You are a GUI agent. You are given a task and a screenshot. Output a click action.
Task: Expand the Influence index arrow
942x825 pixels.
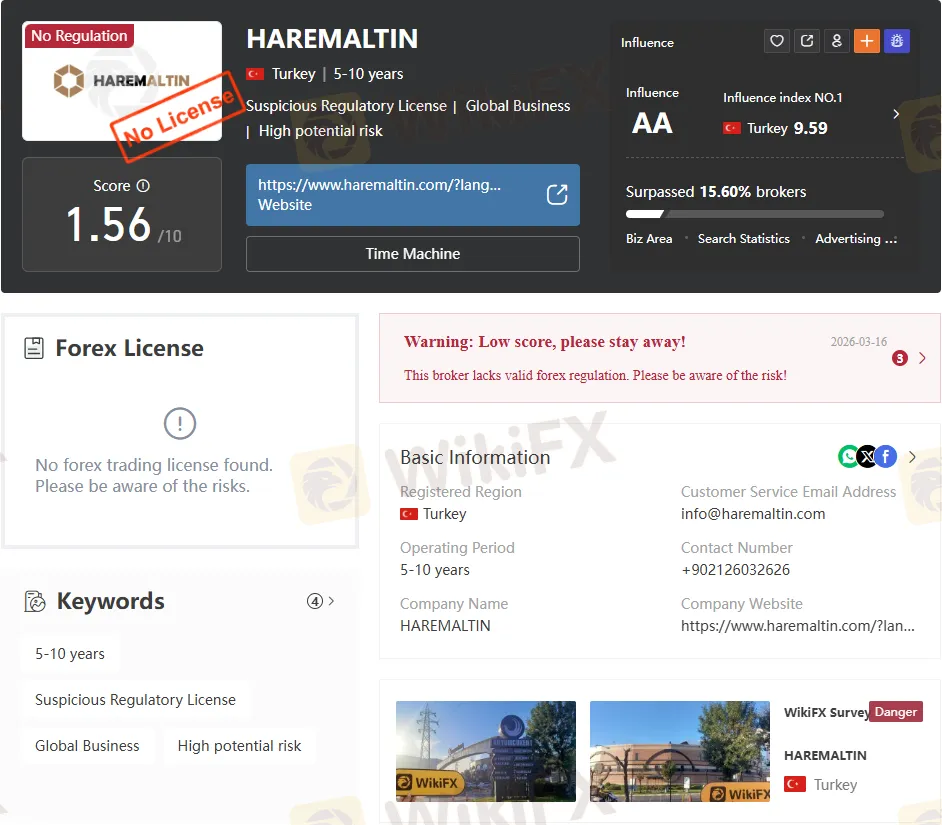coord(896,114)
